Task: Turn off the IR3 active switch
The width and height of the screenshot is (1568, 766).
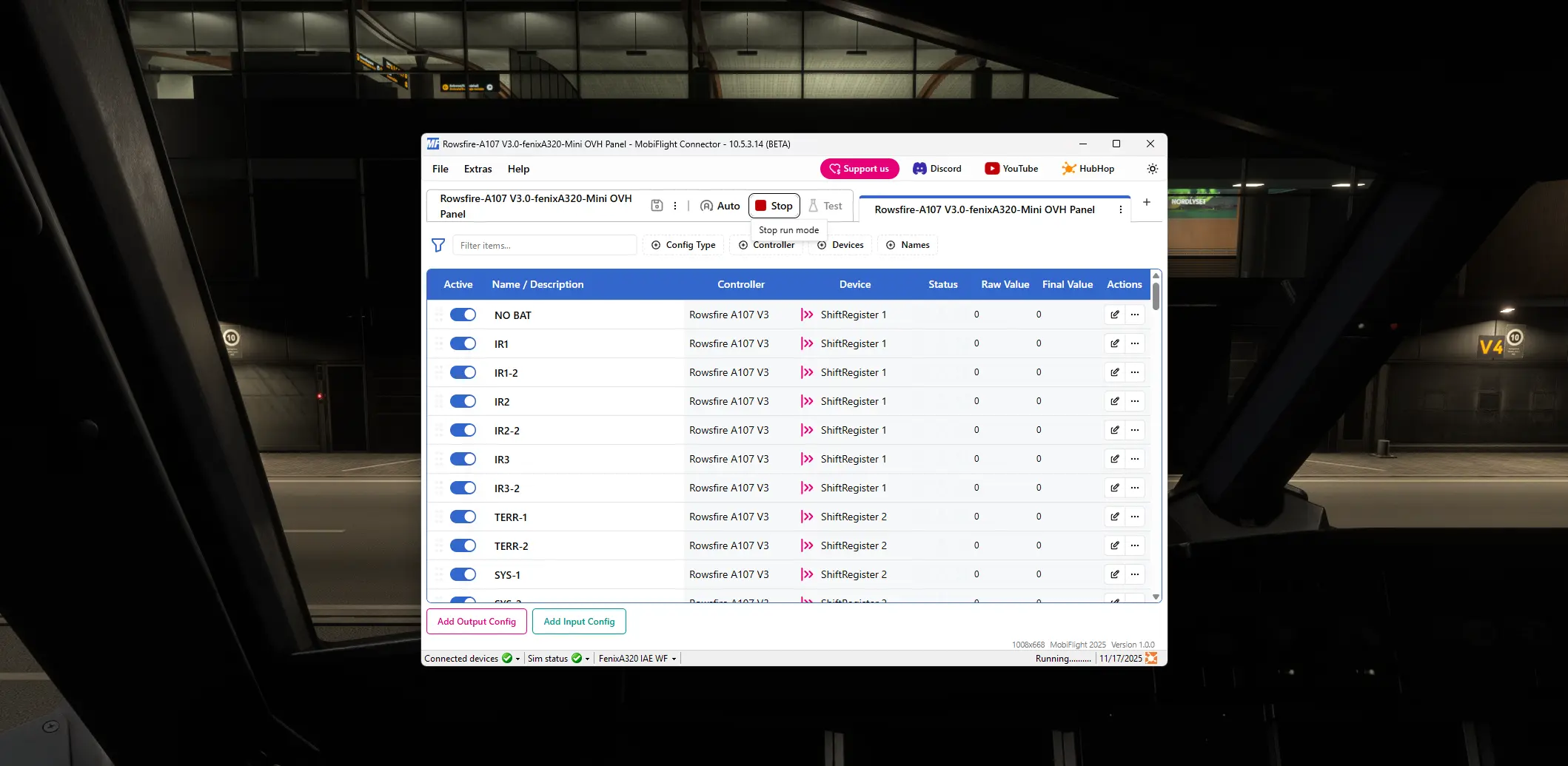Action: (x=463, y=459)
